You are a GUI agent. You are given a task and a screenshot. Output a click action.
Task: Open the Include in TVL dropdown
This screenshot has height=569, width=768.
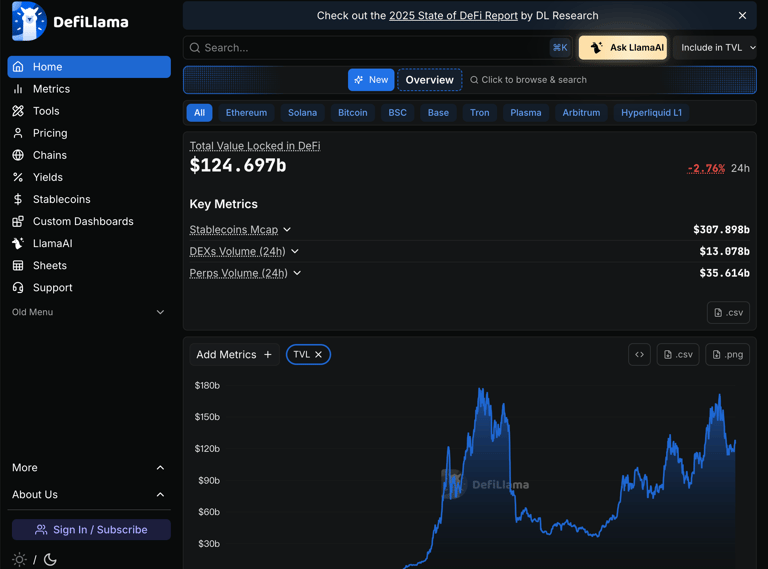715,47
